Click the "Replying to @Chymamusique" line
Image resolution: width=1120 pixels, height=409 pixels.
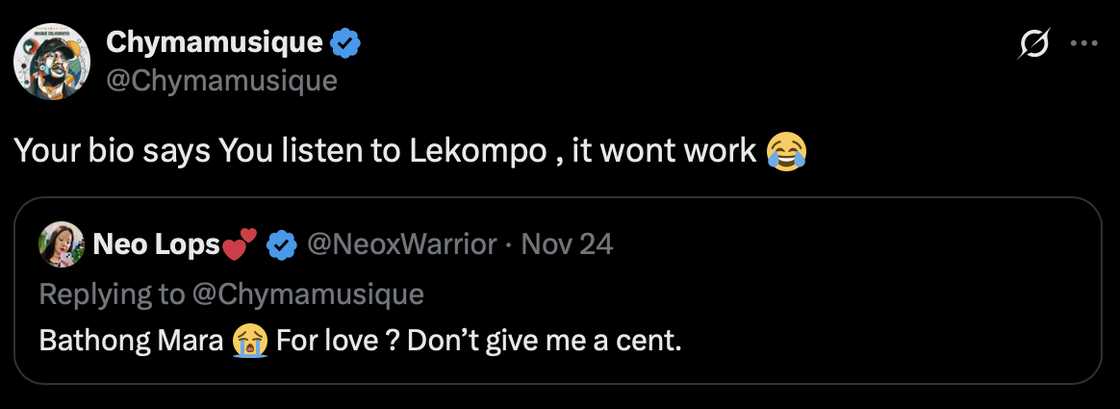(x=231, y=293)
